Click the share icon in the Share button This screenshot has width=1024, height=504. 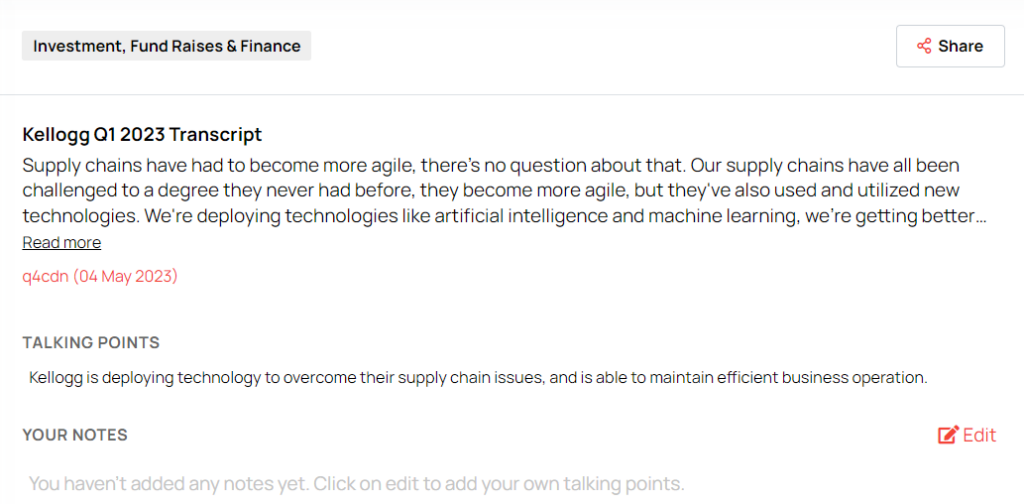(924, 46)
